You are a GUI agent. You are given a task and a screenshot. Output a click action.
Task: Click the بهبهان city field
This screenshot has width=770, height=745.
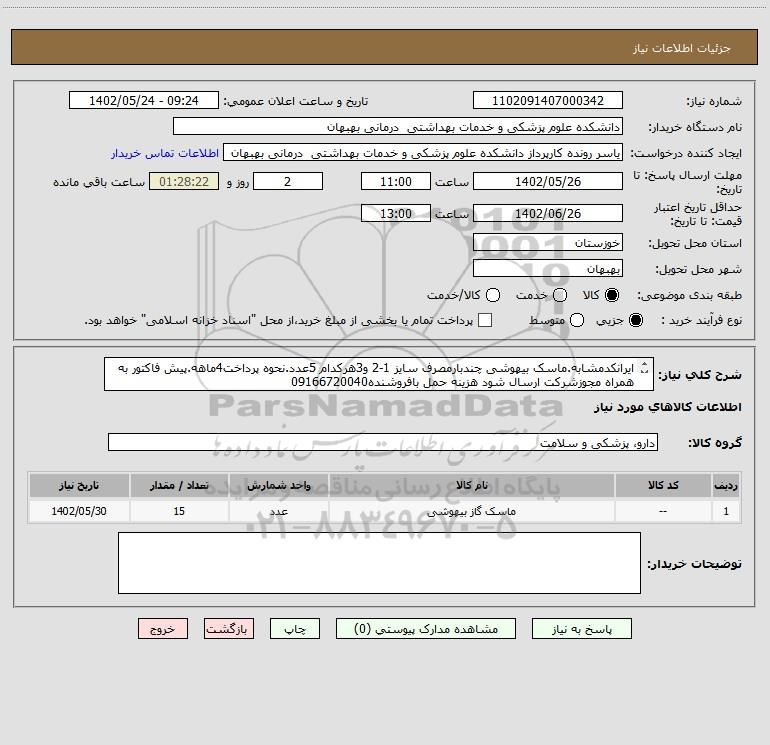(x=548, y=269)
